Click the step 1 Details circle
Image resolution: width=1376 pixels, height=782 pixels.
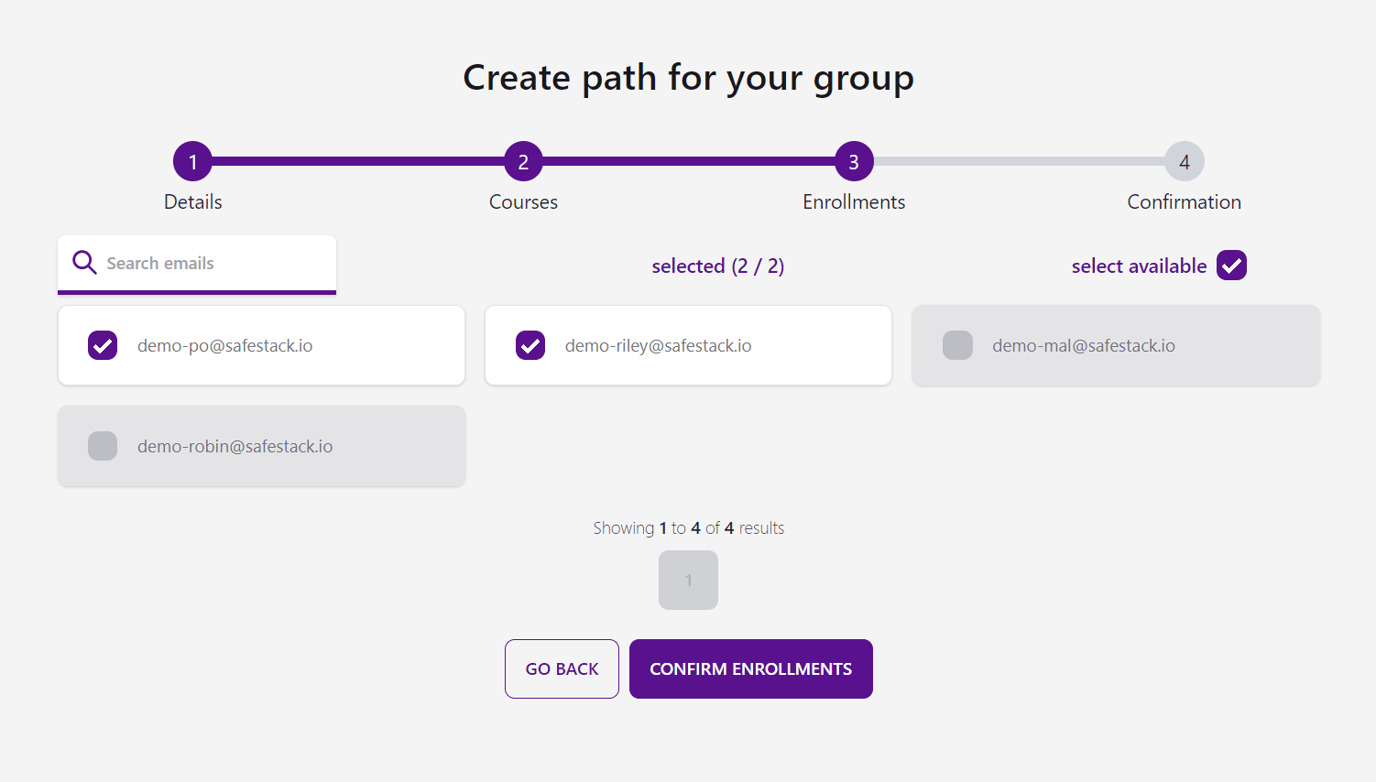192,161
